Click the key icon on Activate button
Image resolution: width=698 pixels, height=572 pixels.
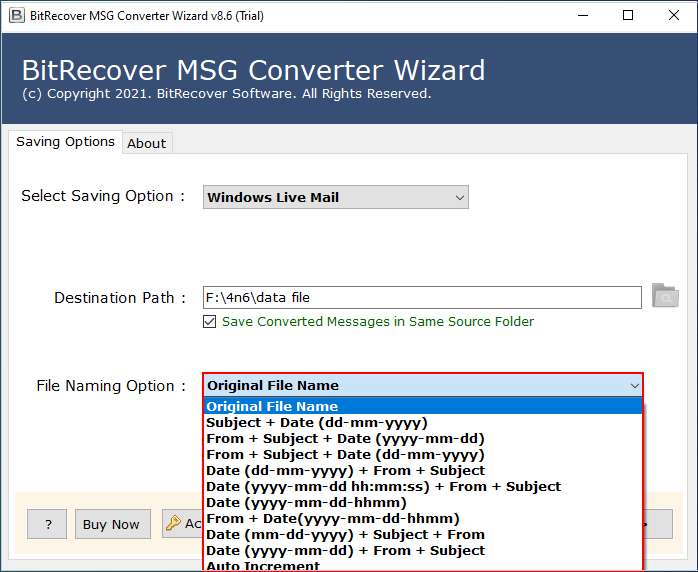[x=173, y=524]
